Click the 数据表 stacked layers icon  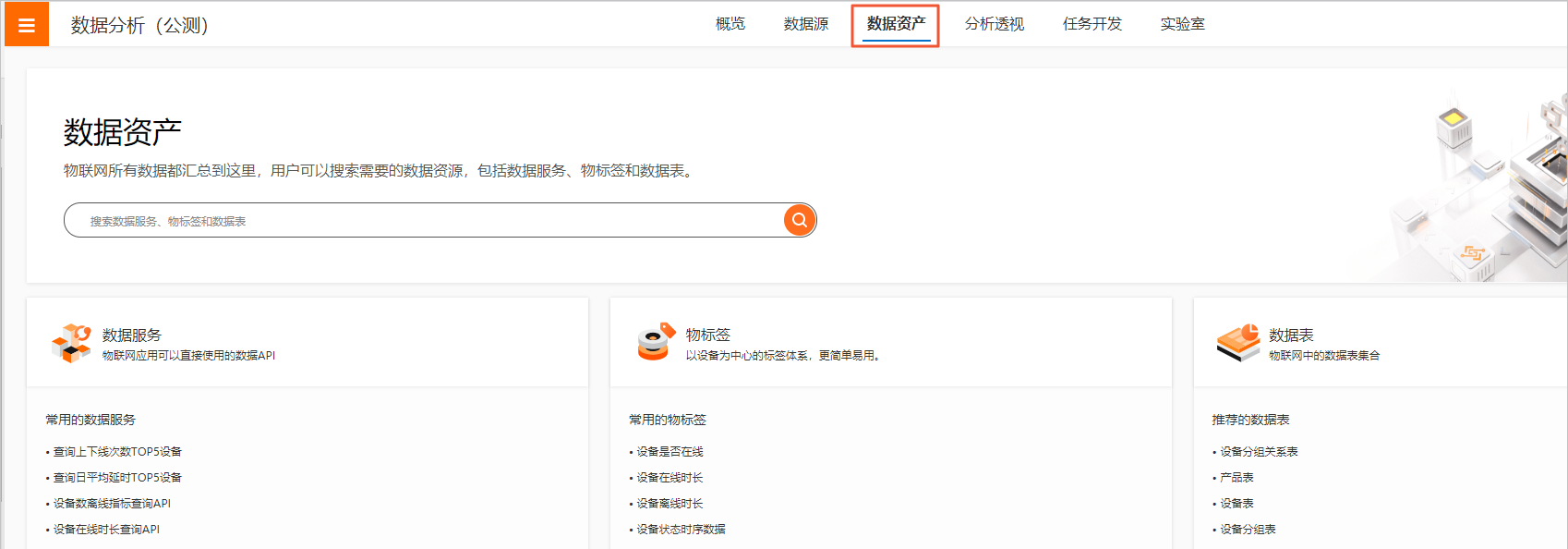point(1238,343)
